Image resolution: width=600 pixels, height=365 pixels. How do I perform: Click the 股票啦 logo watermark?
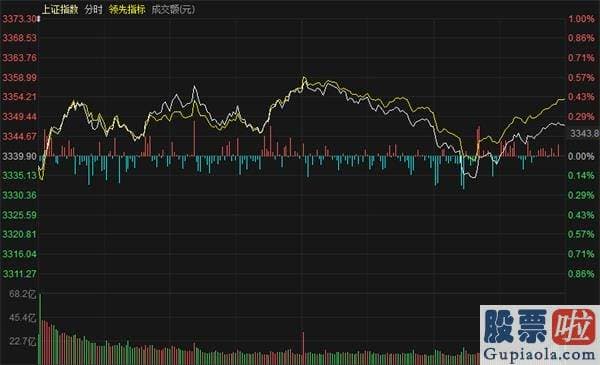click(540, 327)
